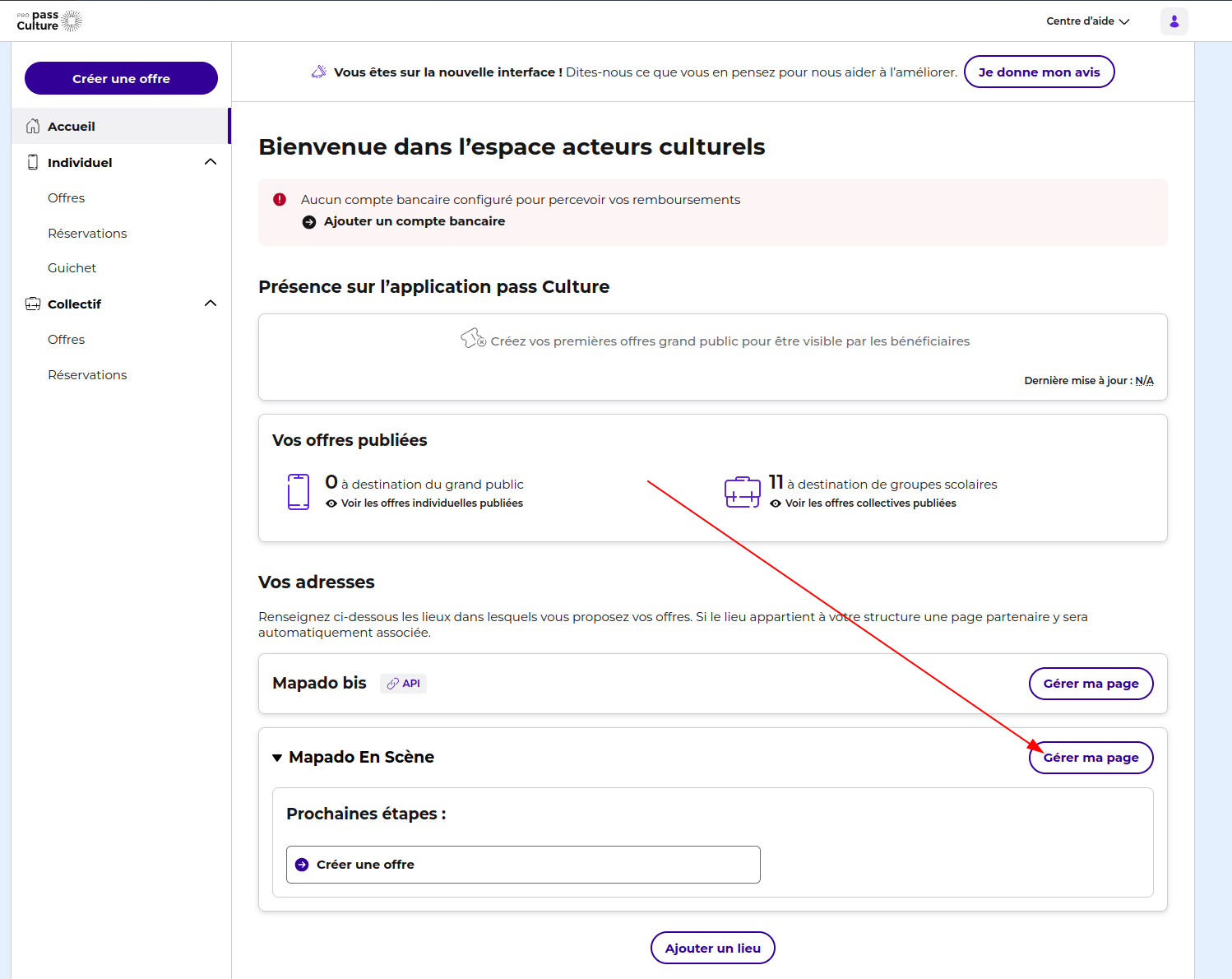Click the briefcase icon beside Collectif
The height and width of the screenshot is (979, 1232).
33,304
